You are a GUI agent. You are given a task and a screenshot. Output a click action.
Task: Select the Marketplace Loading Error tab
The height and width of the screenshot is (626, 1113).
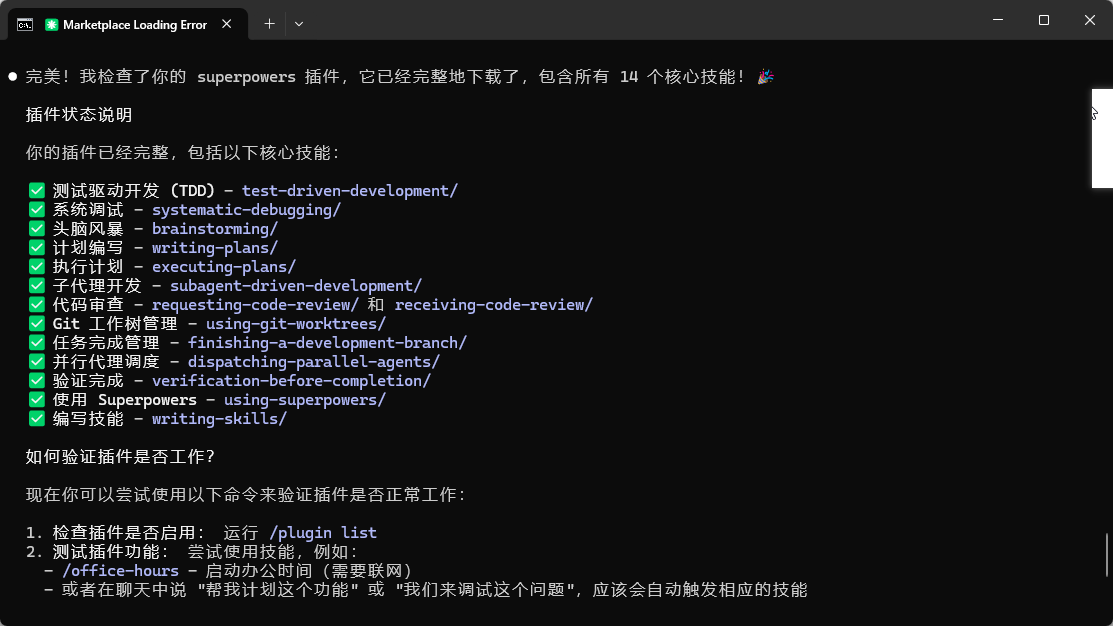pyautogui.click(x=128, y=24)
